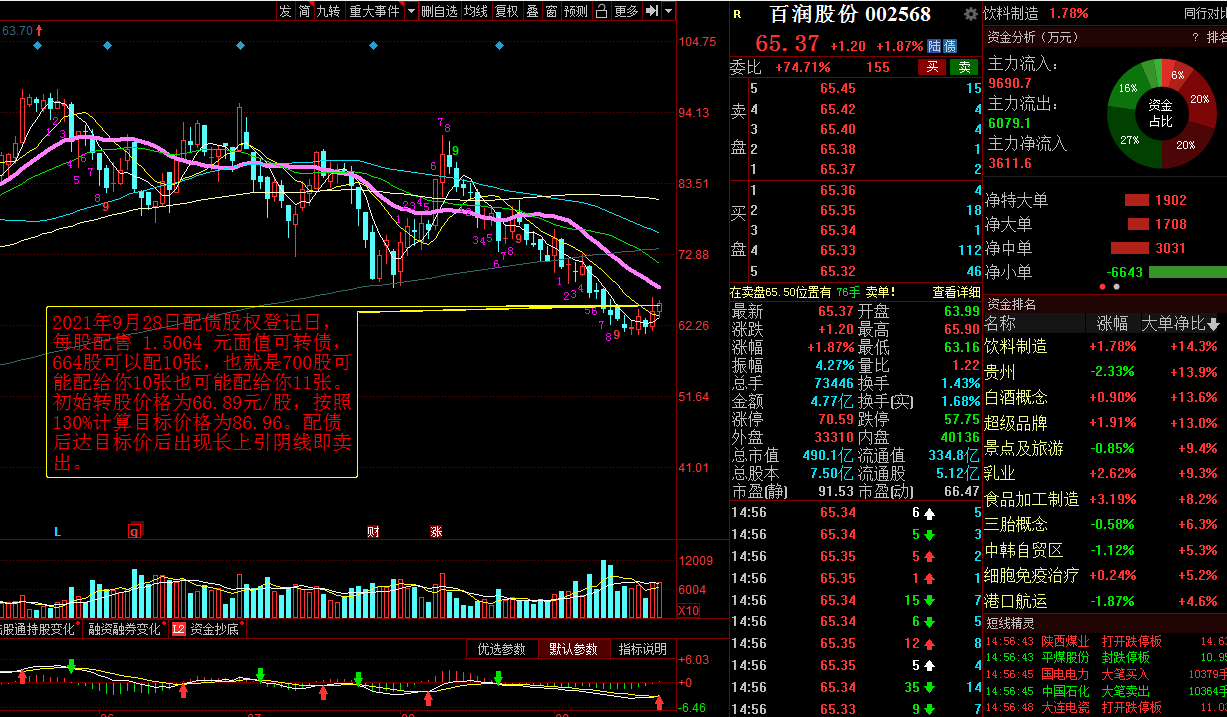1227x717 pixels.
Task: Open the 食品加工制造 sector row
Action: [1105, 499]
